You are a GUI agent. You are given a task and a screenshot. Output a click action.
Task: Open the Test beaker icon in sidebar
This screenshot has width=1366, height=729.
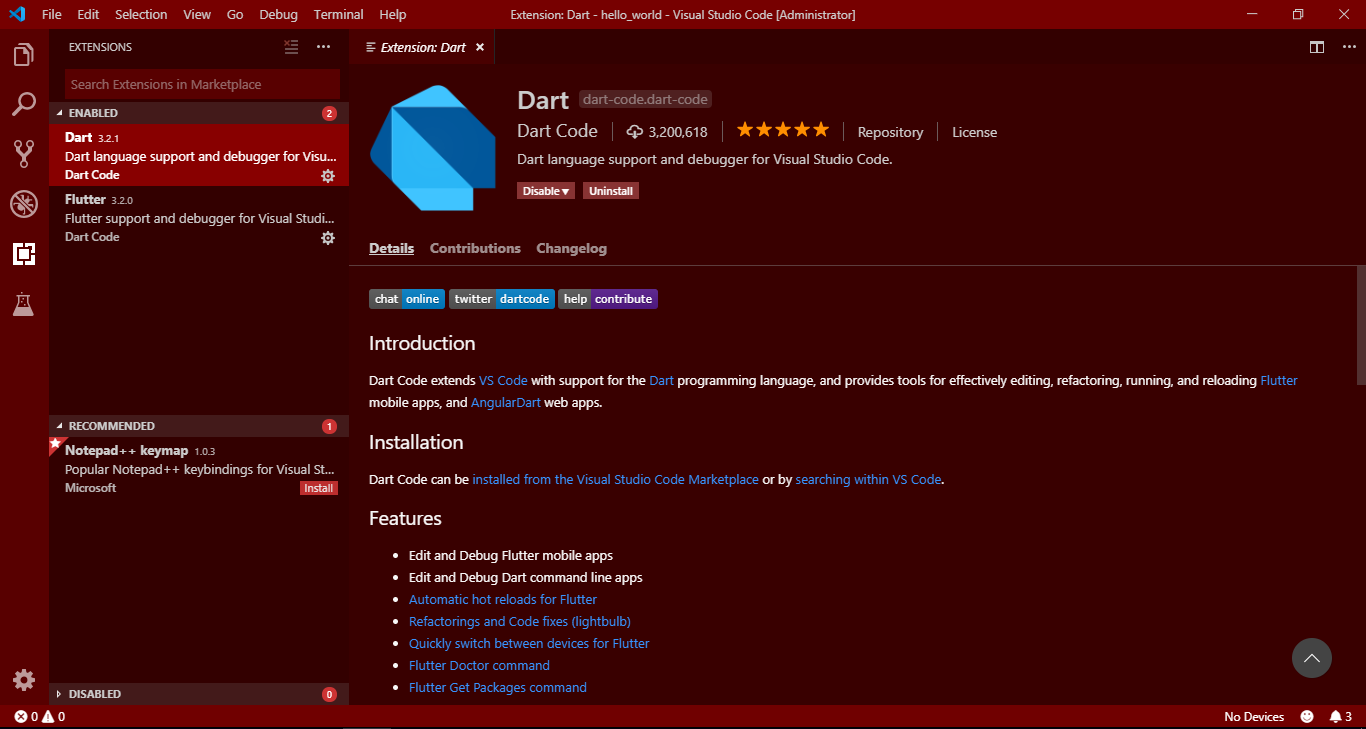tap(24, 304)
